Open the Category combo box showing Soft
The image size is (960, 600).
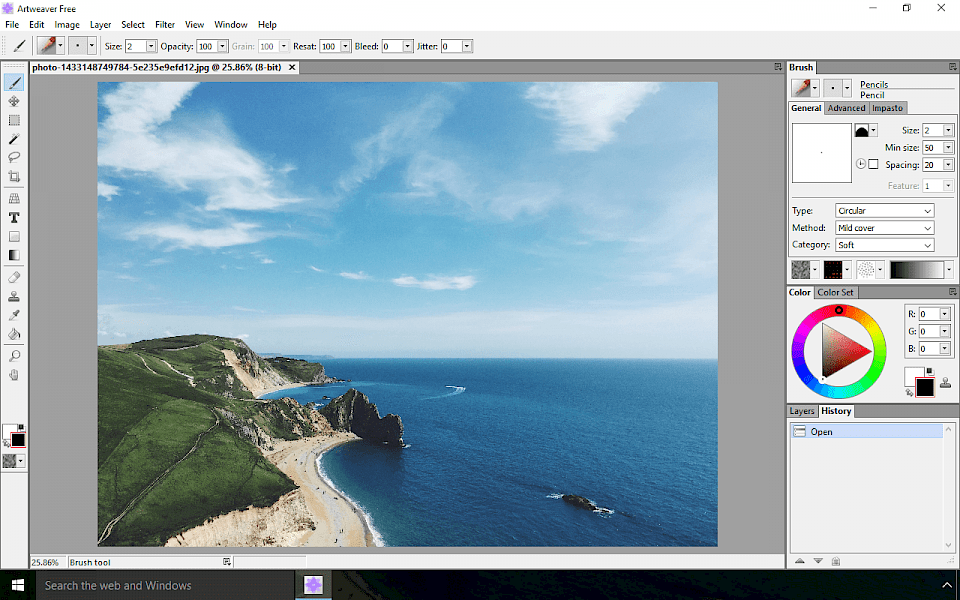pos(885,245)
